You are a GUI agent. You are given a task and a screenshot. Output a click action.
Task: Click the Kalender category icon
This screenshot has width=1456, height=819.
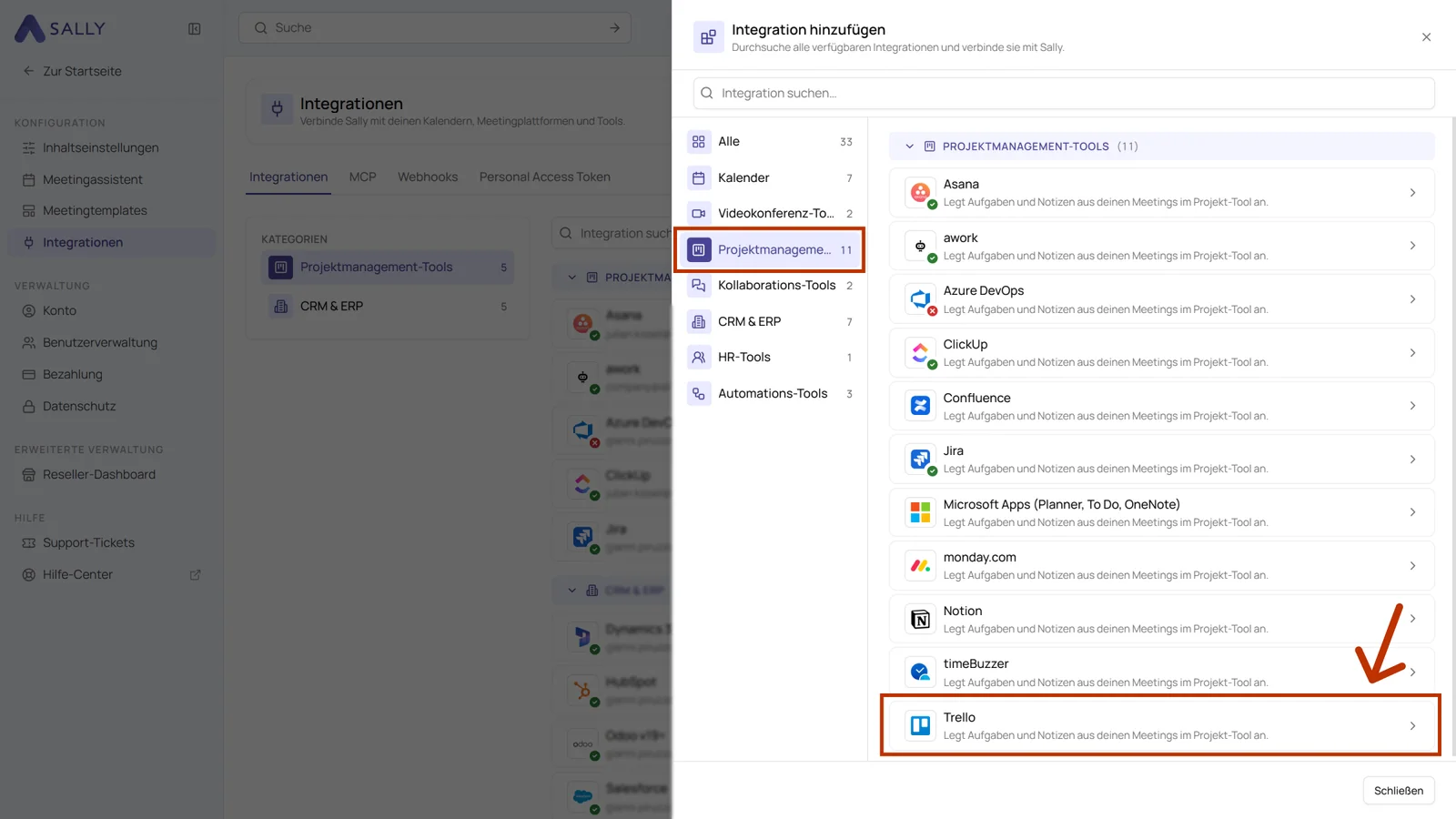(699, 177)
